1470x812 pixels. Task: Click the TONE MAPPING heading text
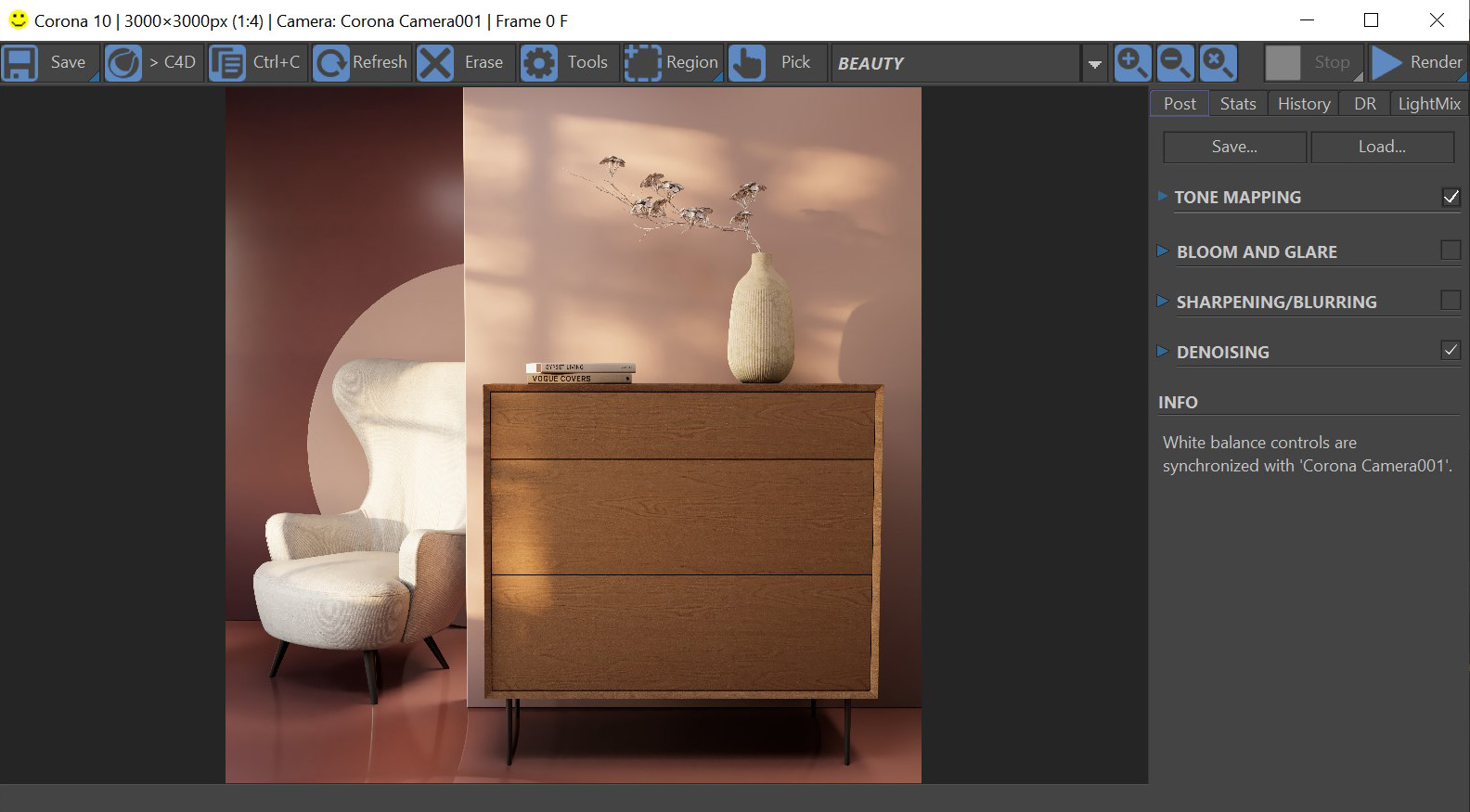[1237, 197]
